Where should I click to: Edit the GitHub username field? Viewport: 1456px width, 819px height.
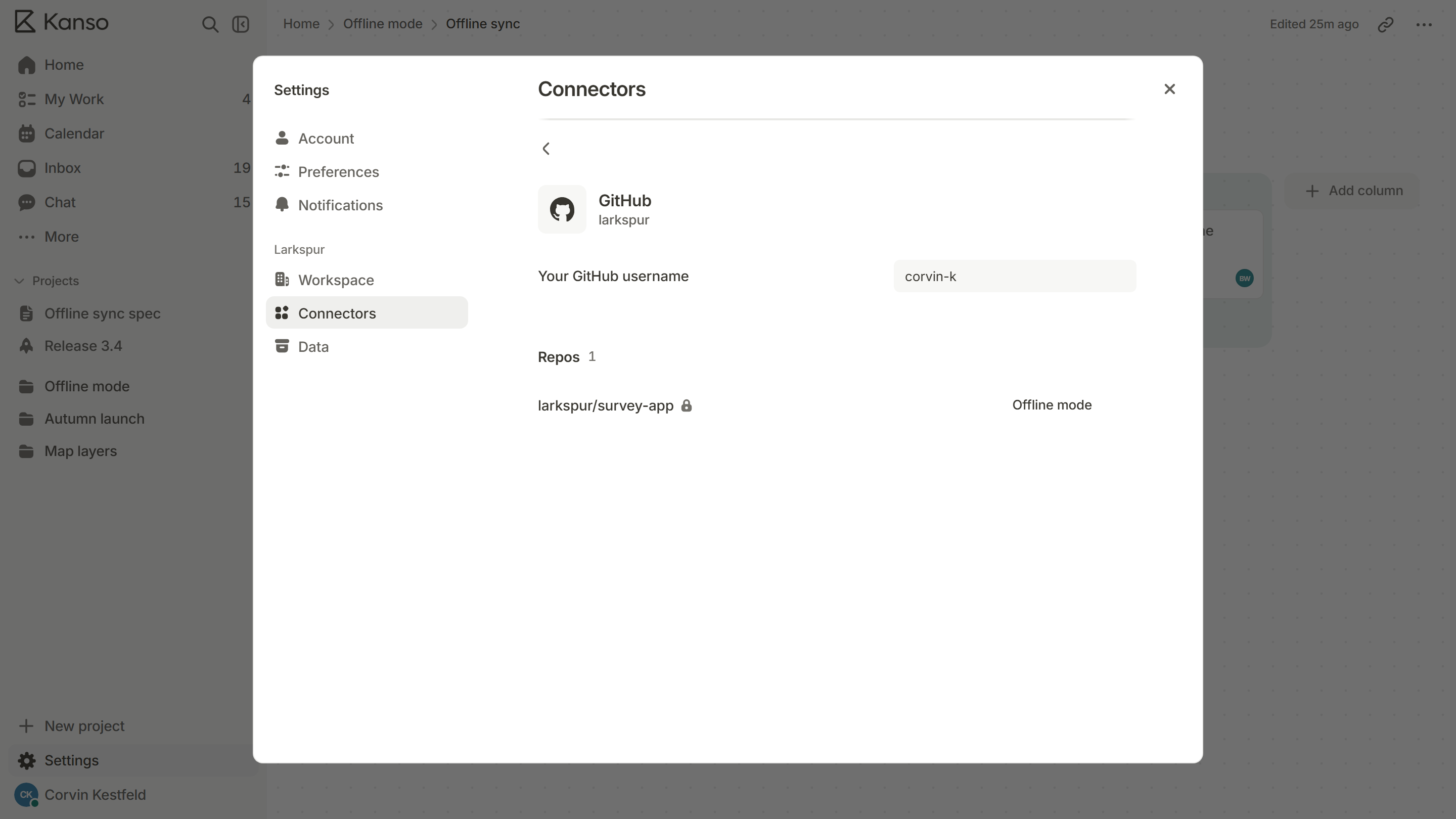pos(1015,277)
